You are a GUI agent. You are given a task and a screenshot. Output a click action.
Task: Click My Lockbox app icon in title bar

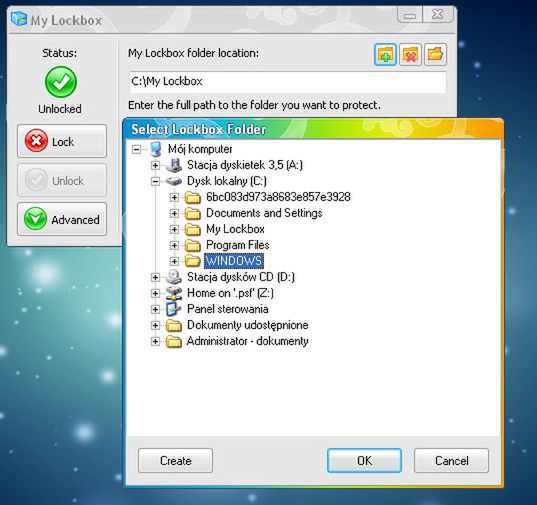(19, 19)
